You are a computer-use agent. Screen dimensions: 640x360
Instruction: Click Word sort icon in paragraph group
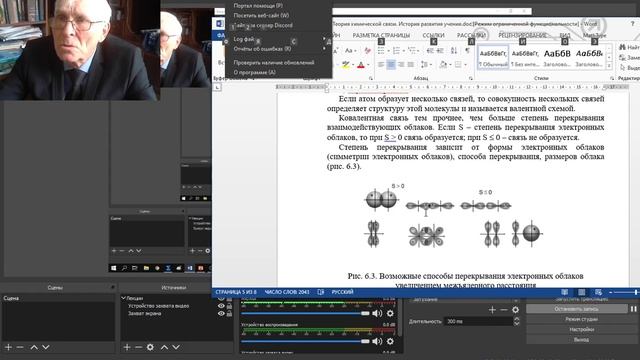pyautogui.click(x=454, y=51)
